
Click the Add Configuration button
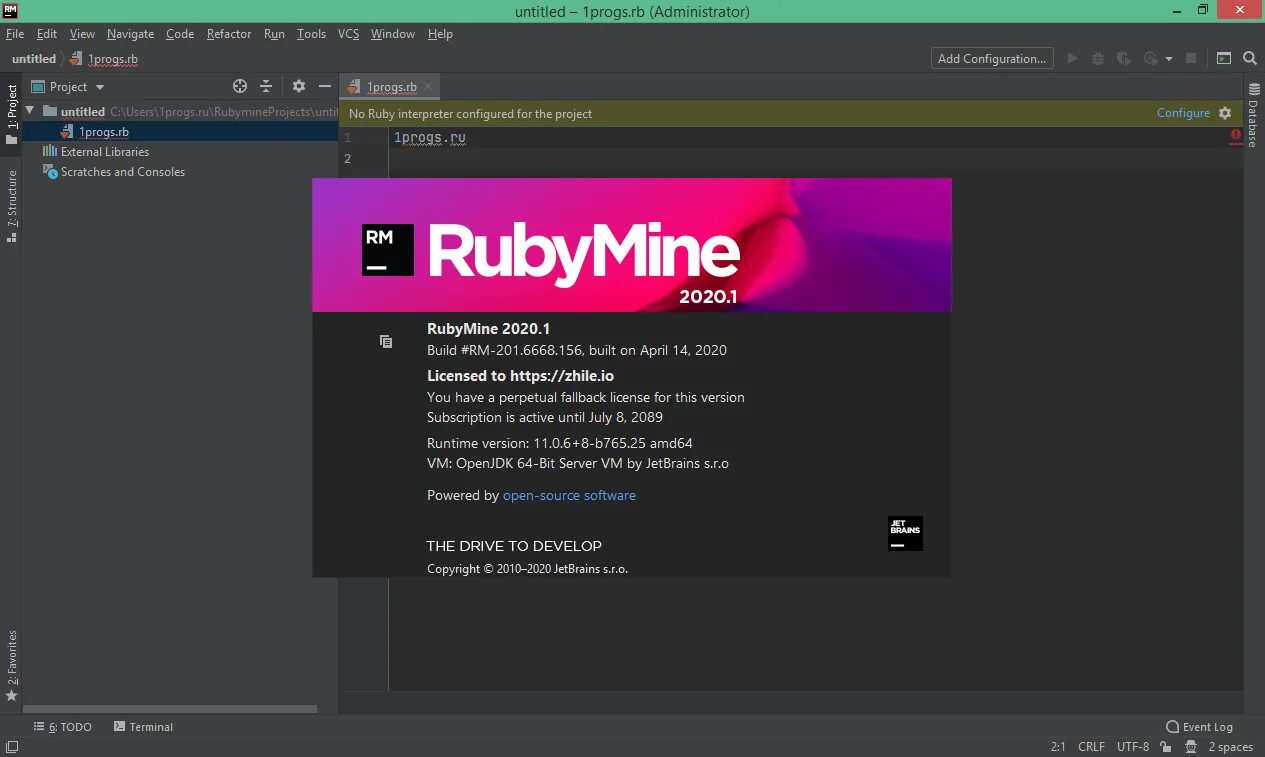click(992, 58)
